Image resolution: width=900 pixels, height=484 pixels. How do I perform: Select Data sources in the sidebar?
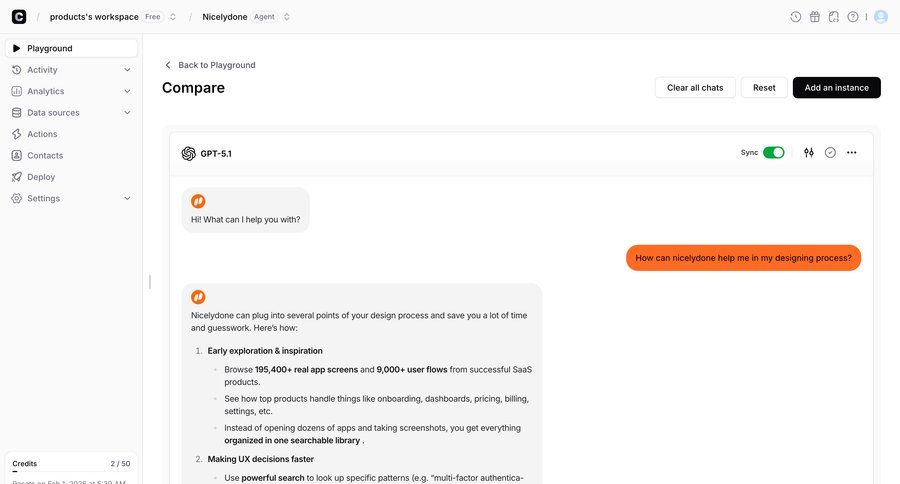point(71,113)
